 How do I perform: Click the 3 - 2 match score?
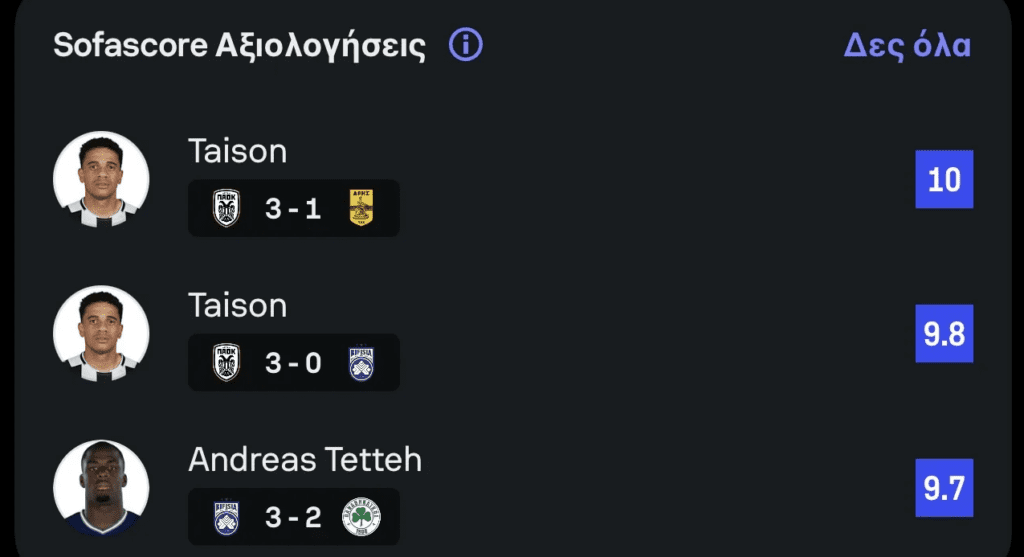293,517
